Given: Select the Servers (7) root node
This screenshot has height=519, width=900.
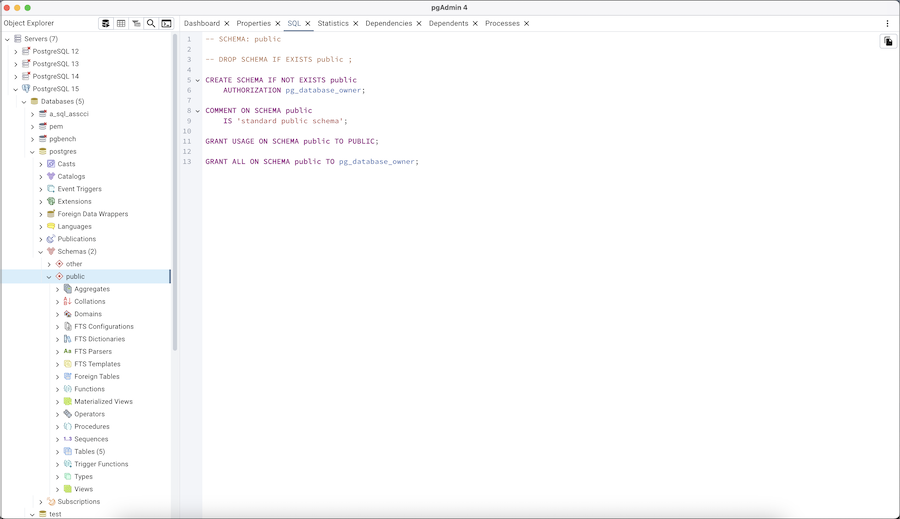Looking at the screenshot, I should coord(41,39).
